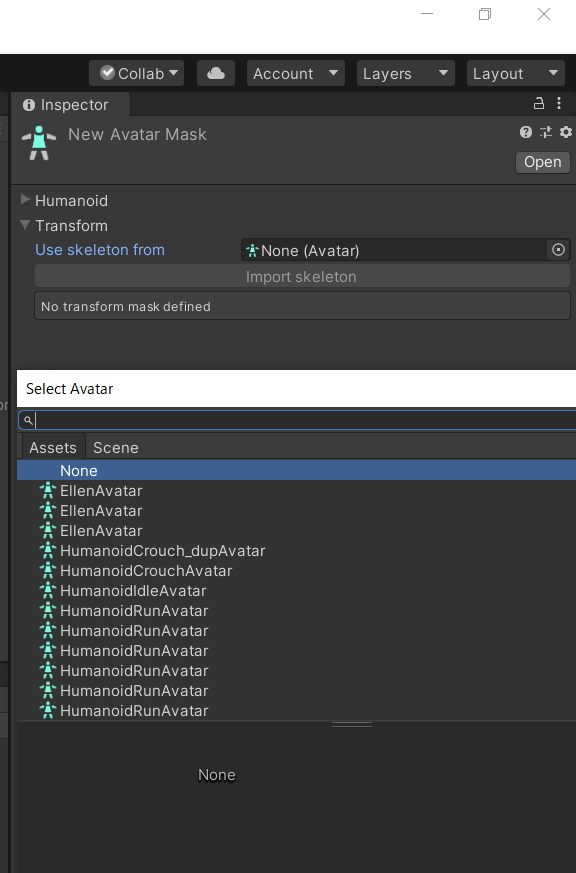Focus the Select Avatar search field
Viewport: 576px width, 873px height.
tap(297, 420)
